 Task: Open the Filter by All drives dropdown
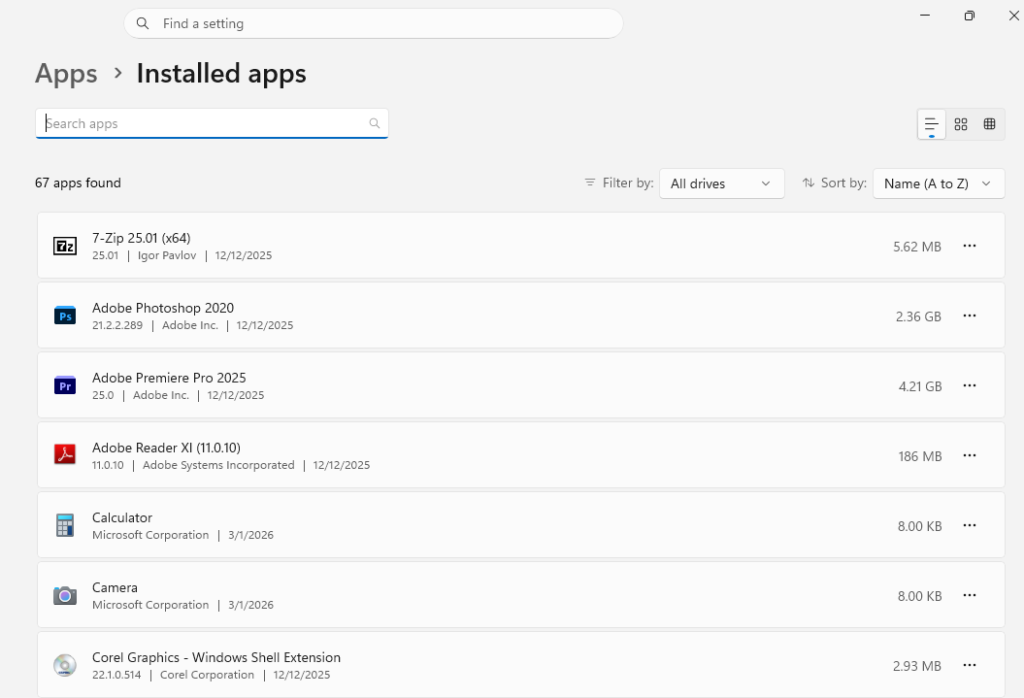click(x=721, y=184)
